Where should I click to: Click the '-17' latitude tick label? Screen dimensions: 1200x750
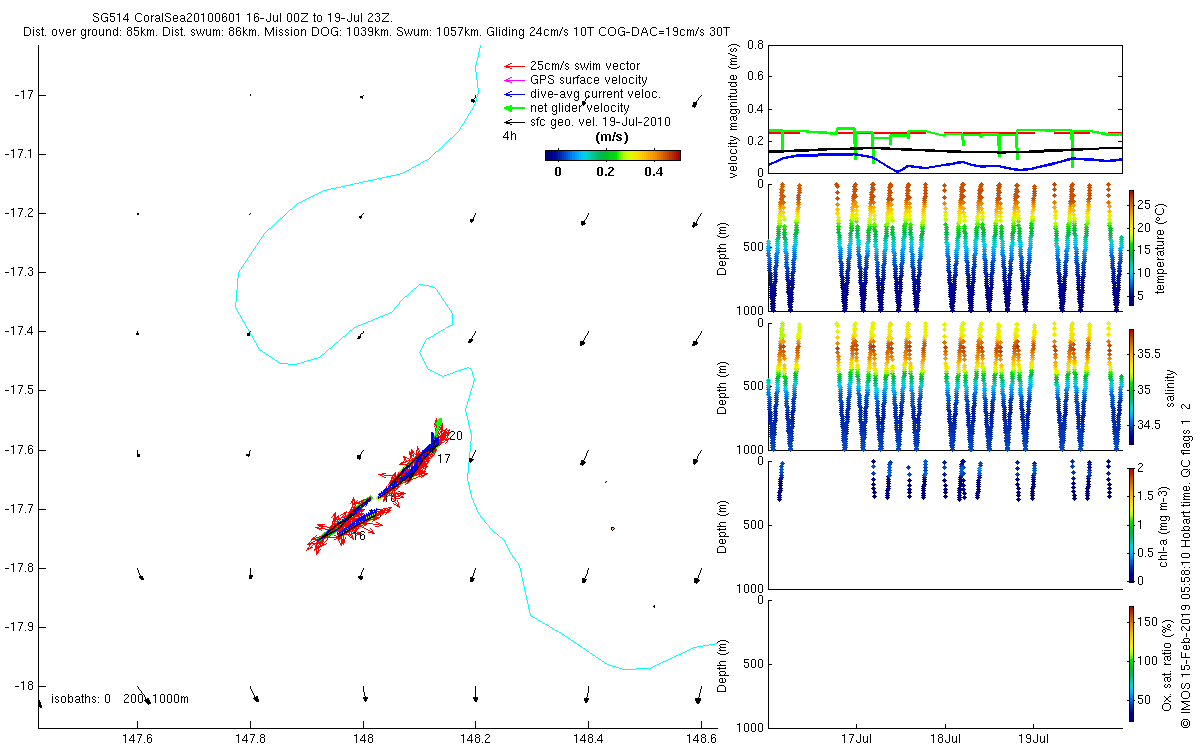pyautogui.click(x=24, y=95)
